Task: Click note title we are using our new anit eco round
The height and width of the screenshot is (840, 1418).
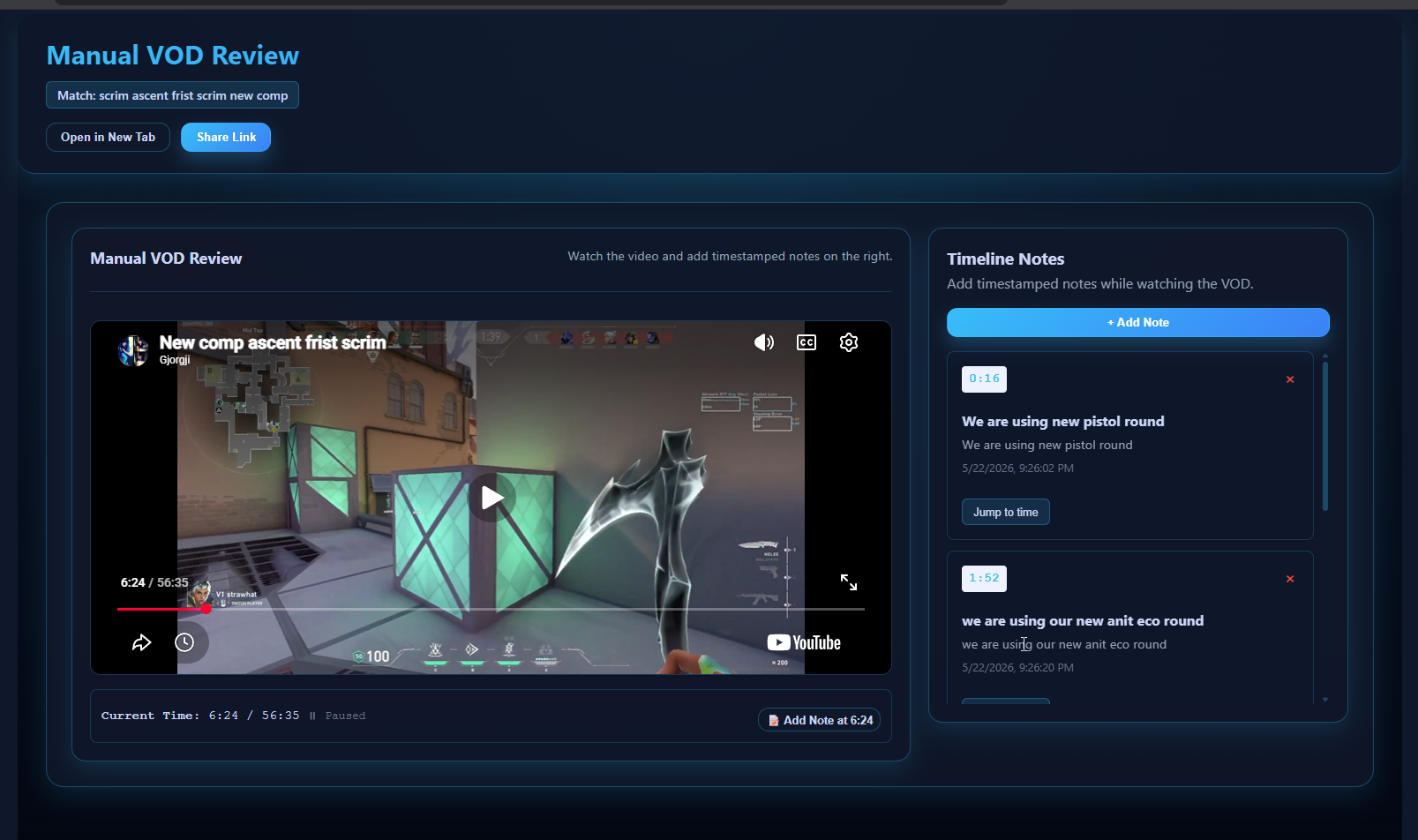Action: coord(1083,620)
